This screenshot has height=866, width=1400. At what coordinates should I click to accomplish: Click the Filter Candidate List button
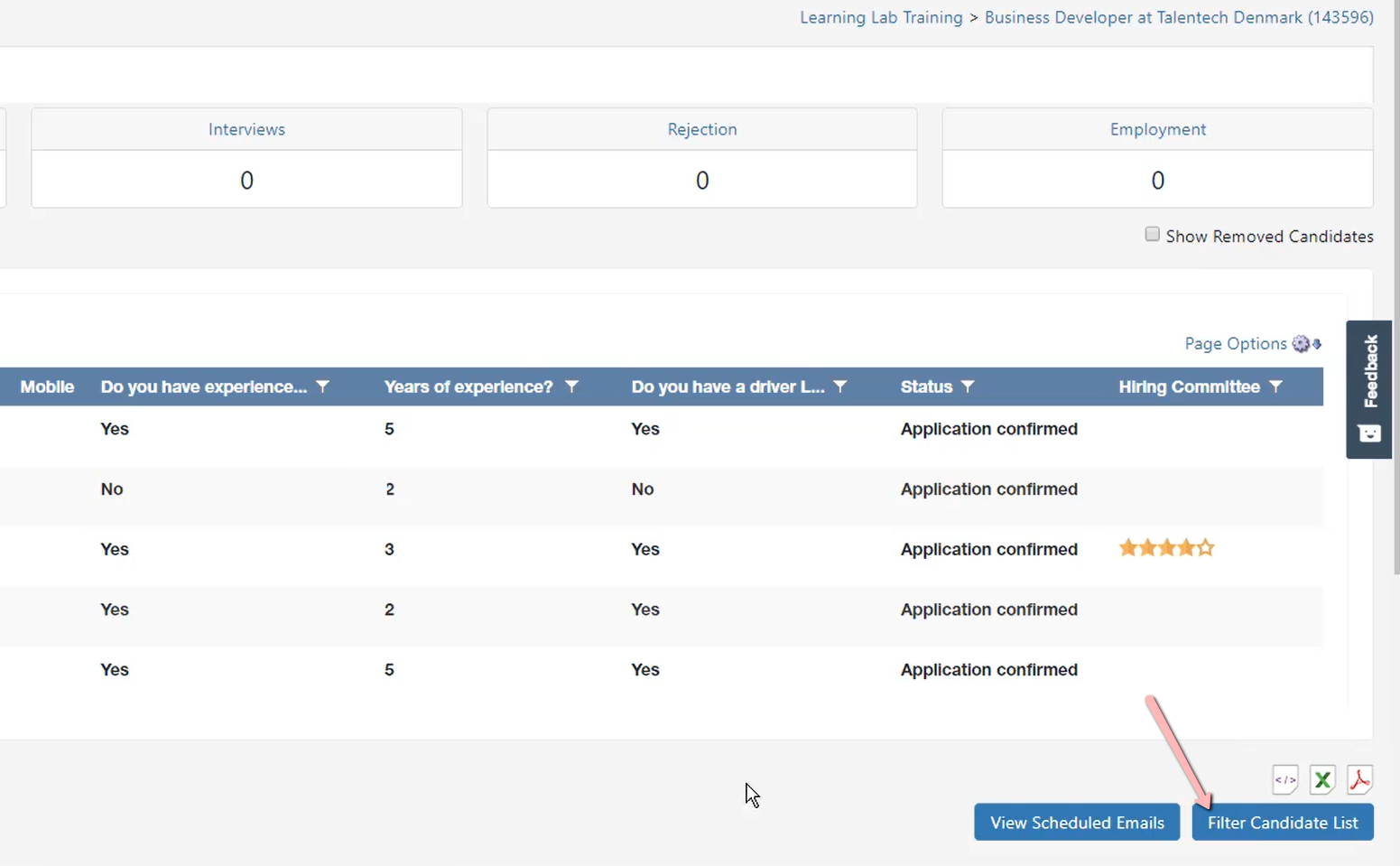1283,823
